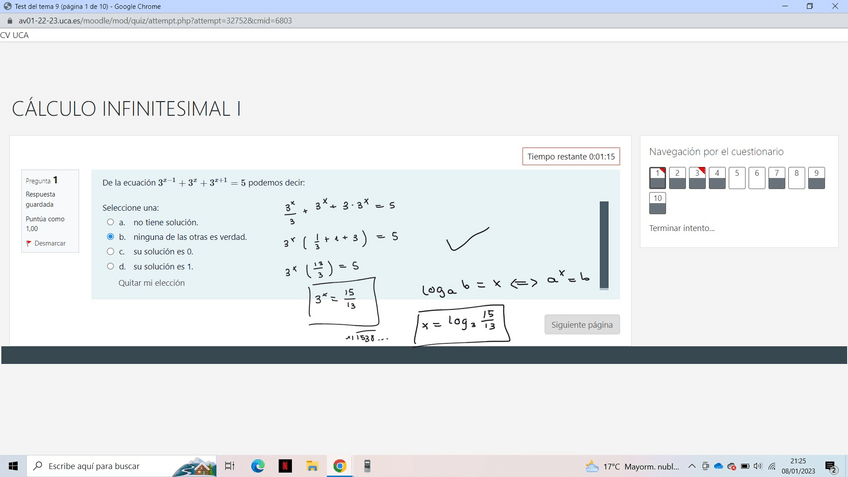Open Task View on the taskbar

click(x=229, y=466)
